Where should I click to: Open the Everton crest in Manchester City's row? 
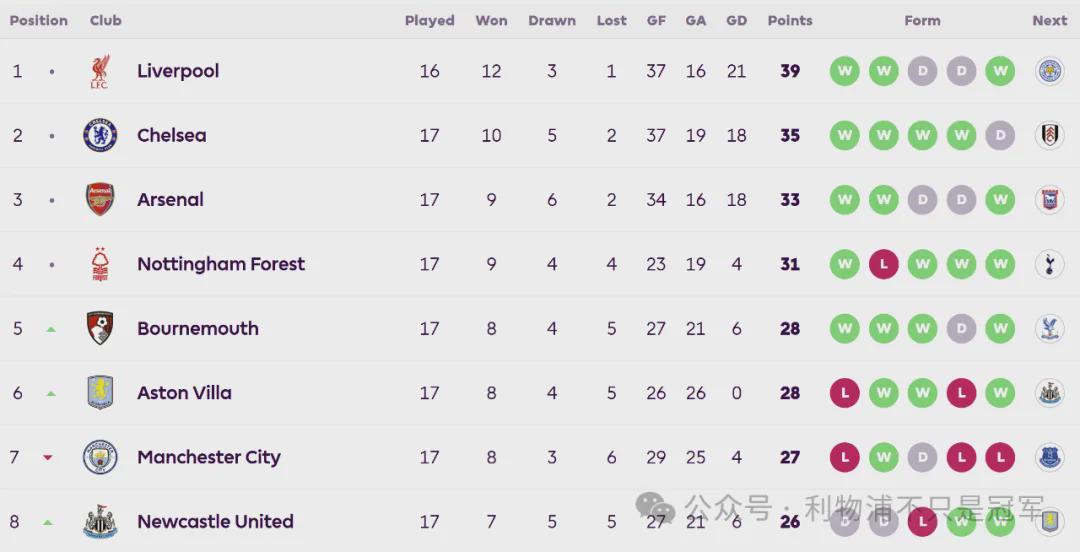click(x=1050, y=458)
